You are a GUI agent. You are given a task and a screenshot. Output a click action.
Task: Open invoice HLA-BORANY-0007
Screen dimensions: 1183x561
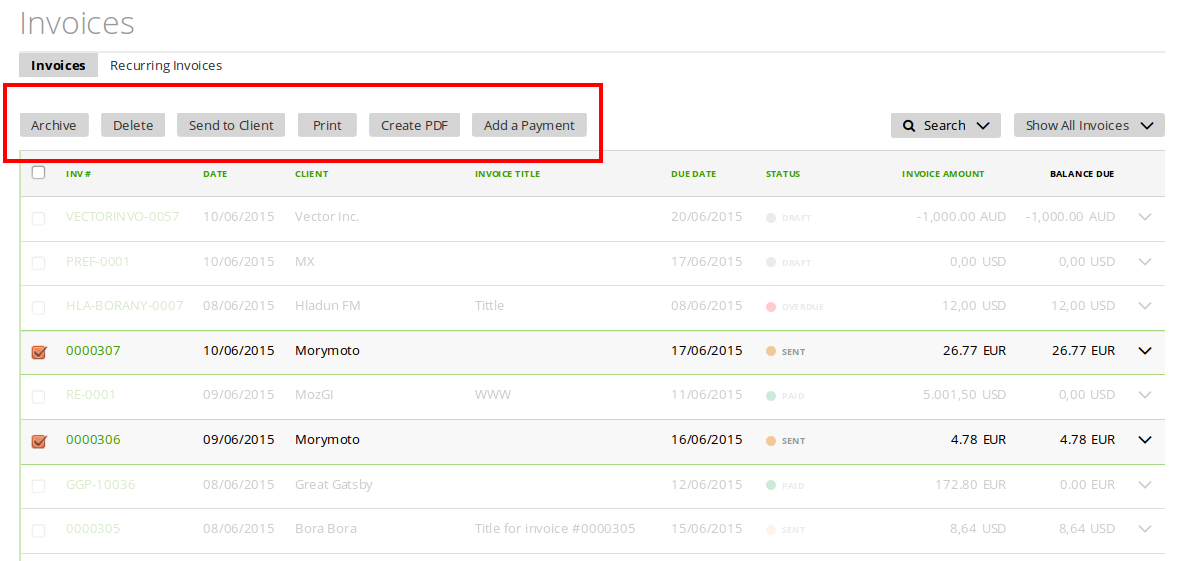tap(124, 305)
